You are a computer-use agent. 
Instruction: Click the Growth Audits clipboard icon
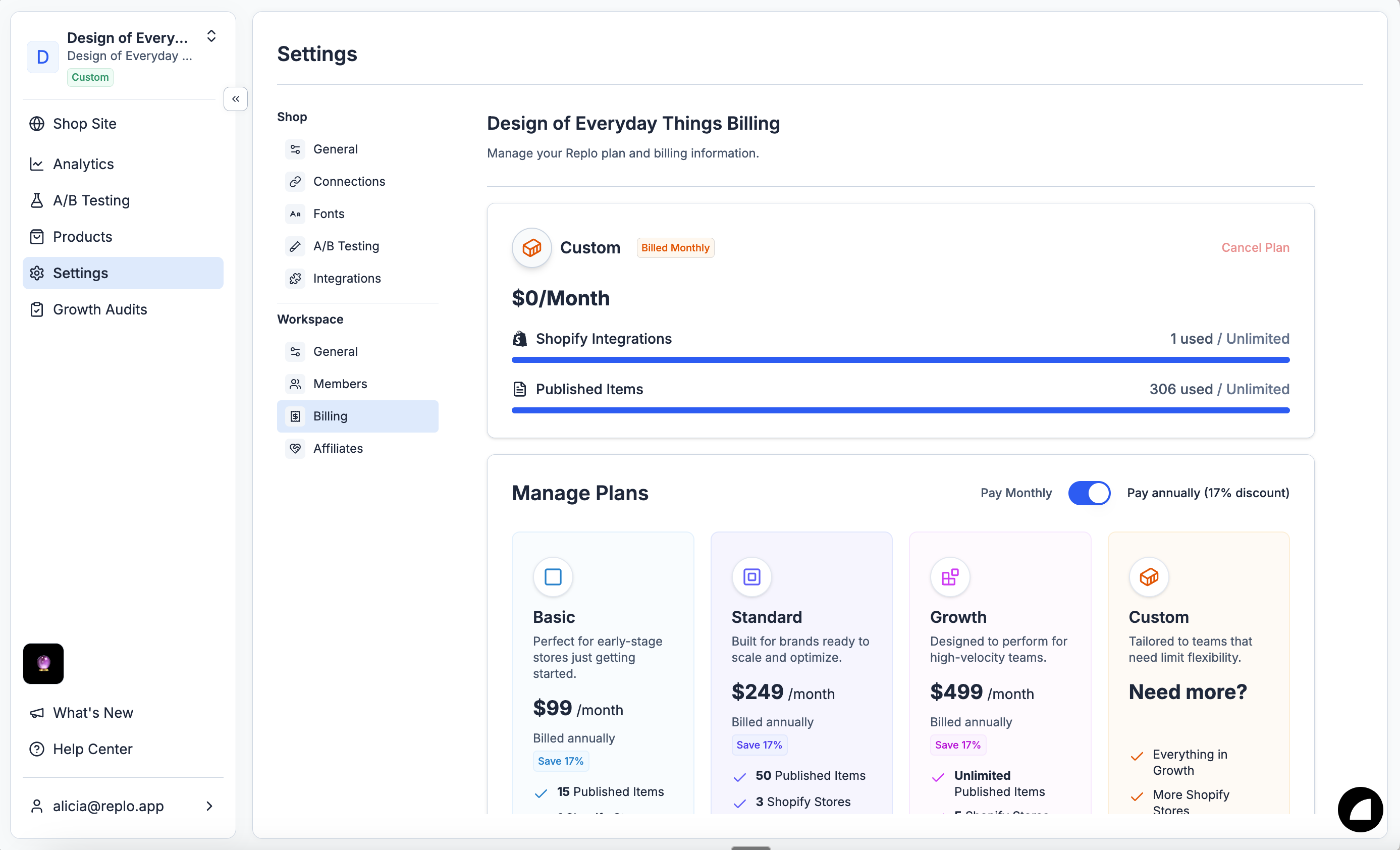pos(37,309)
